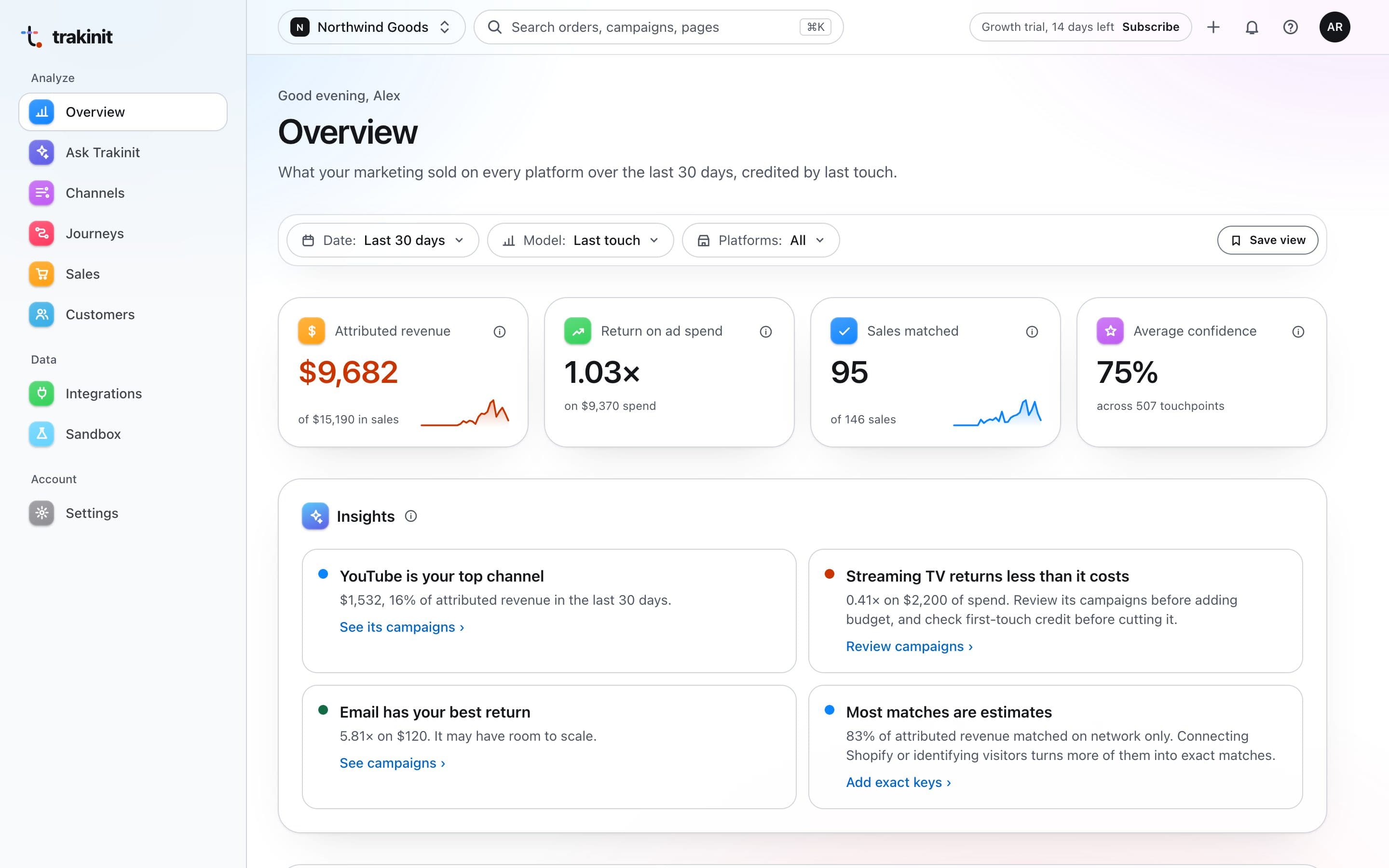
Task: Click Subscribe in the trial banner
Action: tap(1150, 27)
